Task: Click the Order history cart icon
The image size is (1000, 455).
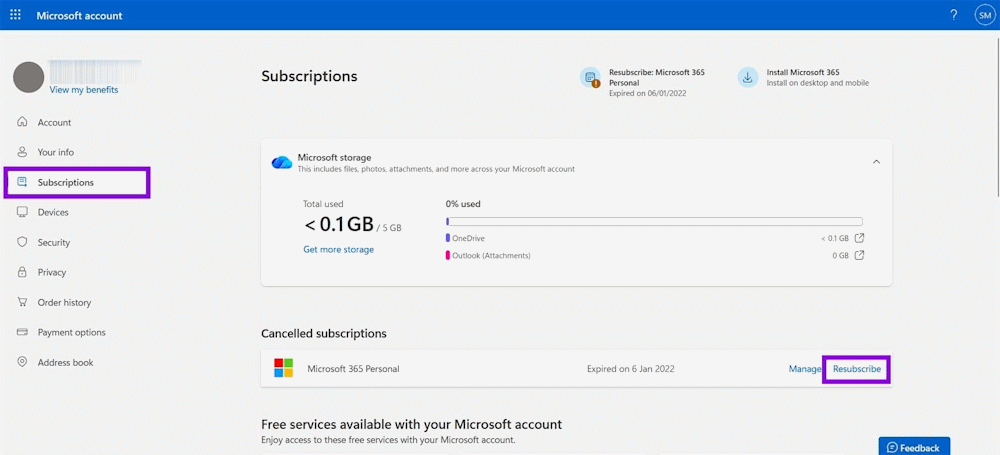Action: point(22,302)
